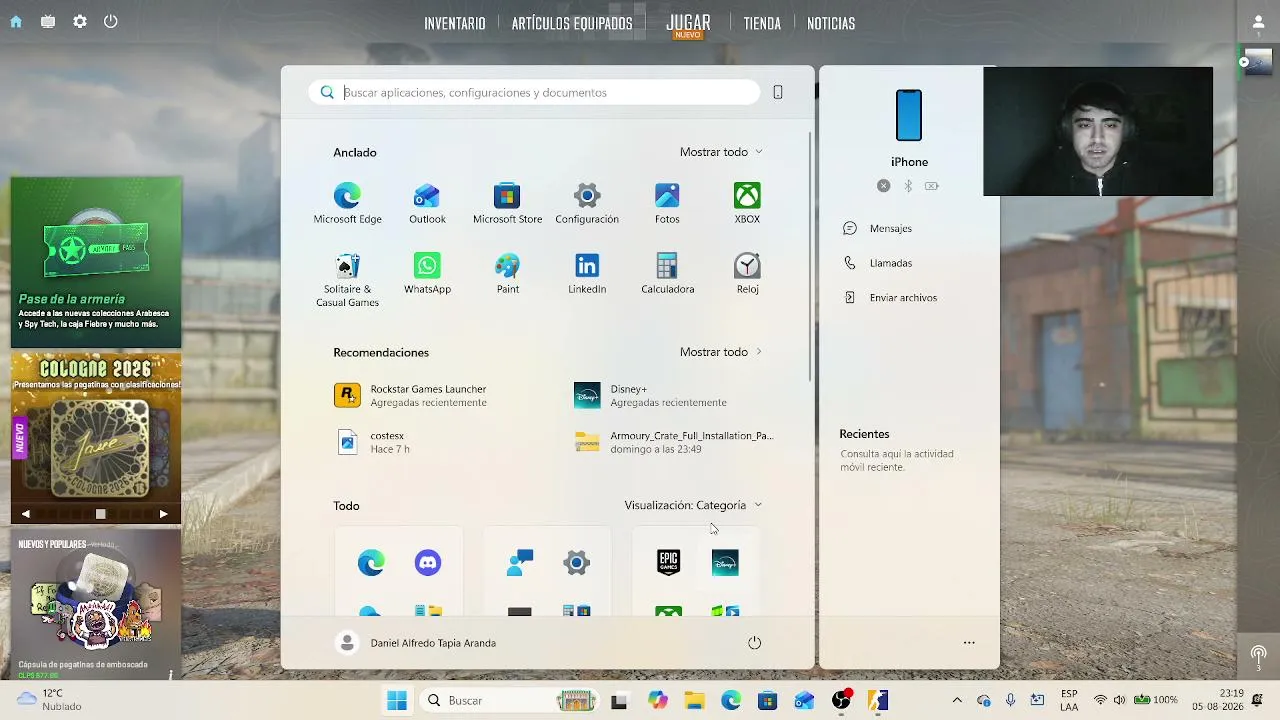Show hidden system tray icons
Image resolution: width=1280 pixels, height=720 pixels.
tap(957, 700)
